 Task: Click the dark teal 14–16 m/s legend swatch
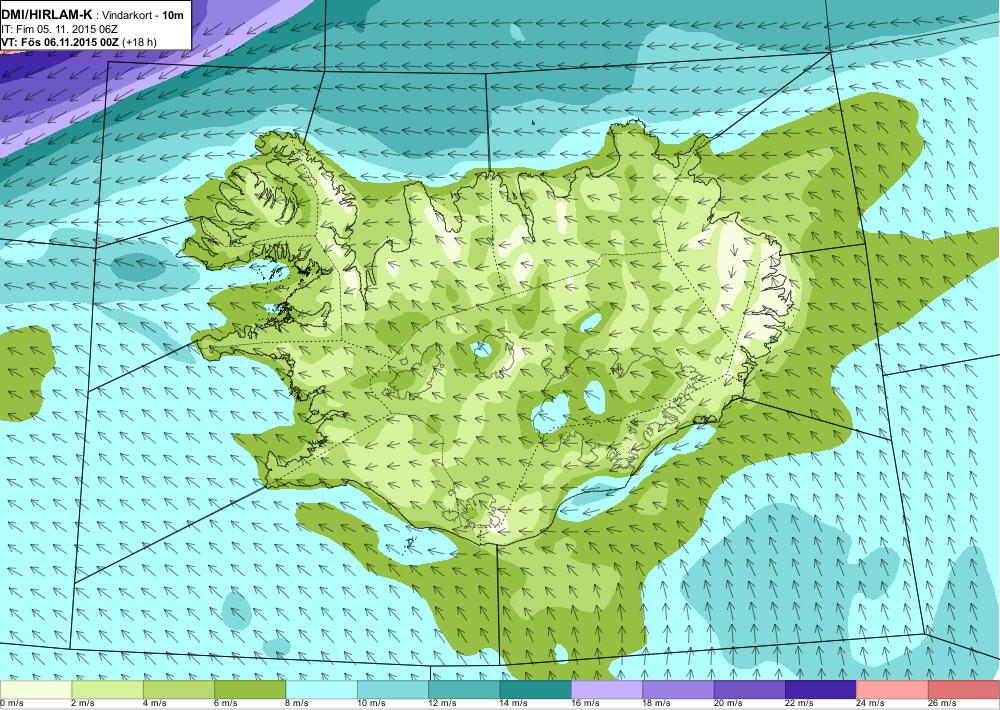[536, 690]
